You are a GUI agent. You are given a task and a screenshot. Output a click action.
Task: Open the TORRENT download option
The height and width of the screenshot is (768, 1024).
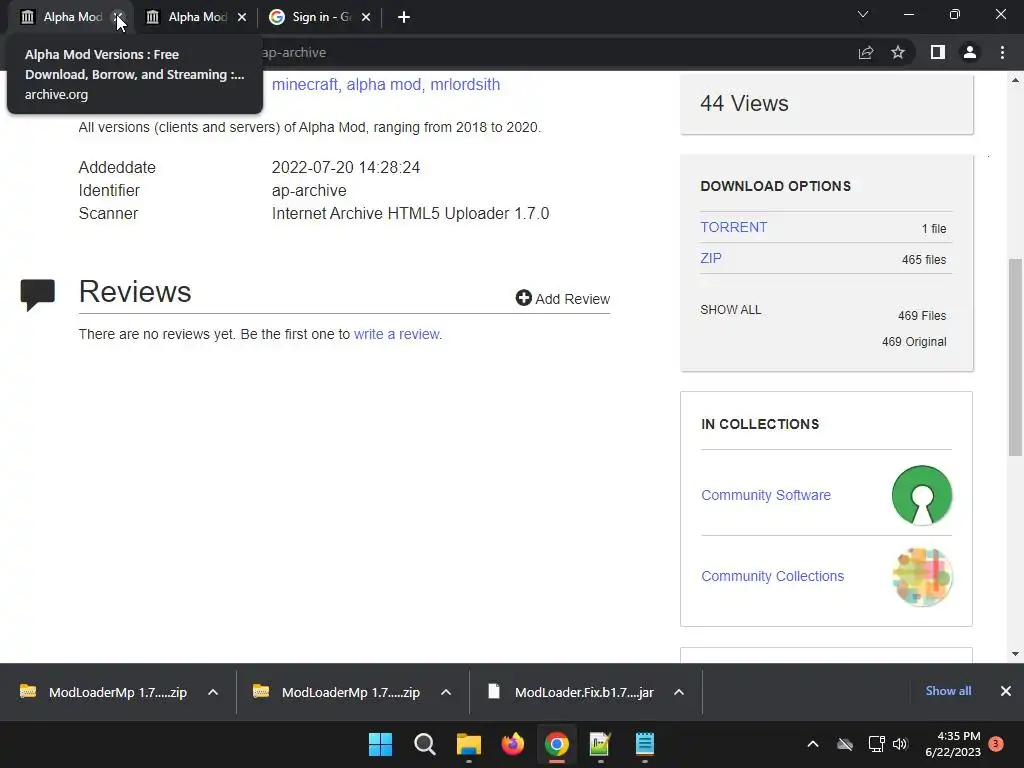click(x=733, y=227)
